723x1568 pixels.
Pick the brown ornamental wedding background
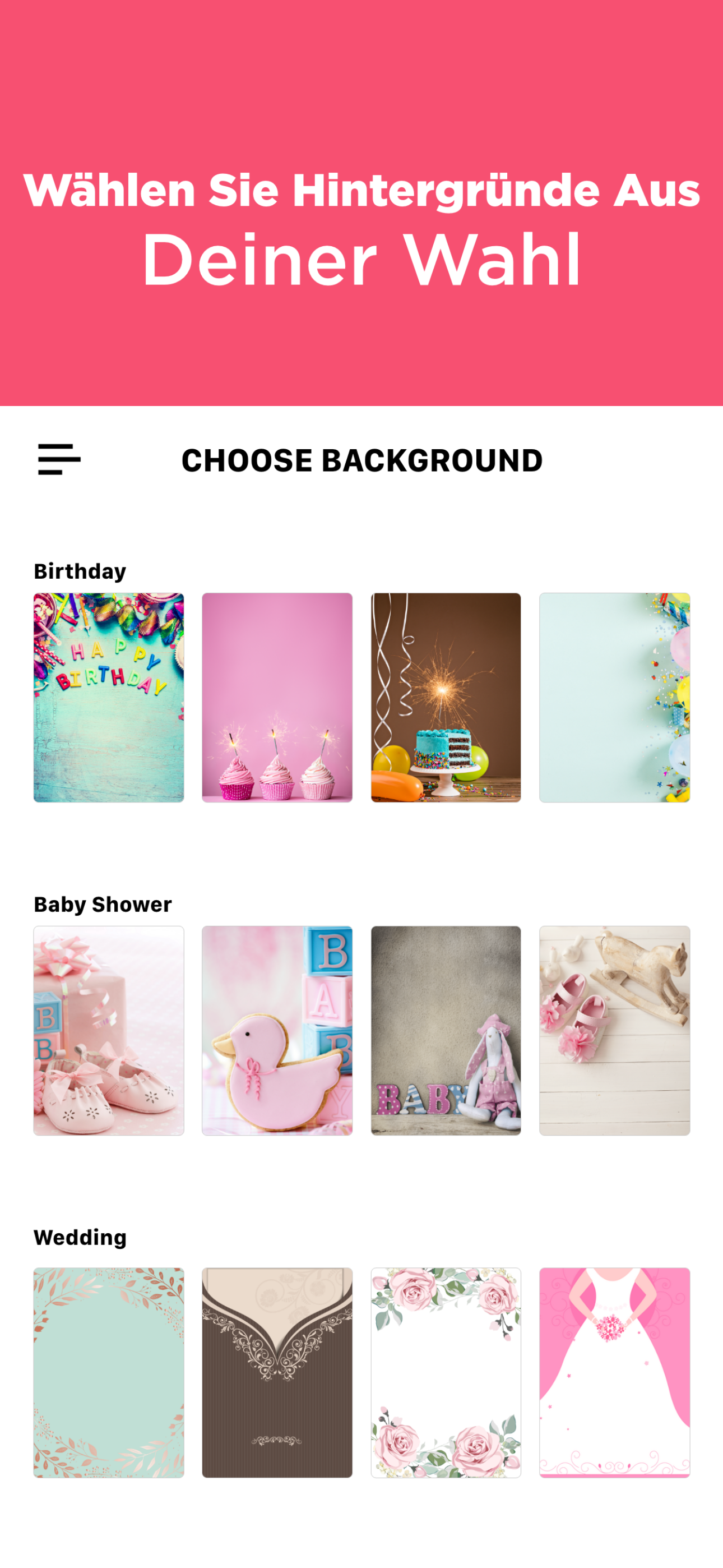[x=277, y=1373]
